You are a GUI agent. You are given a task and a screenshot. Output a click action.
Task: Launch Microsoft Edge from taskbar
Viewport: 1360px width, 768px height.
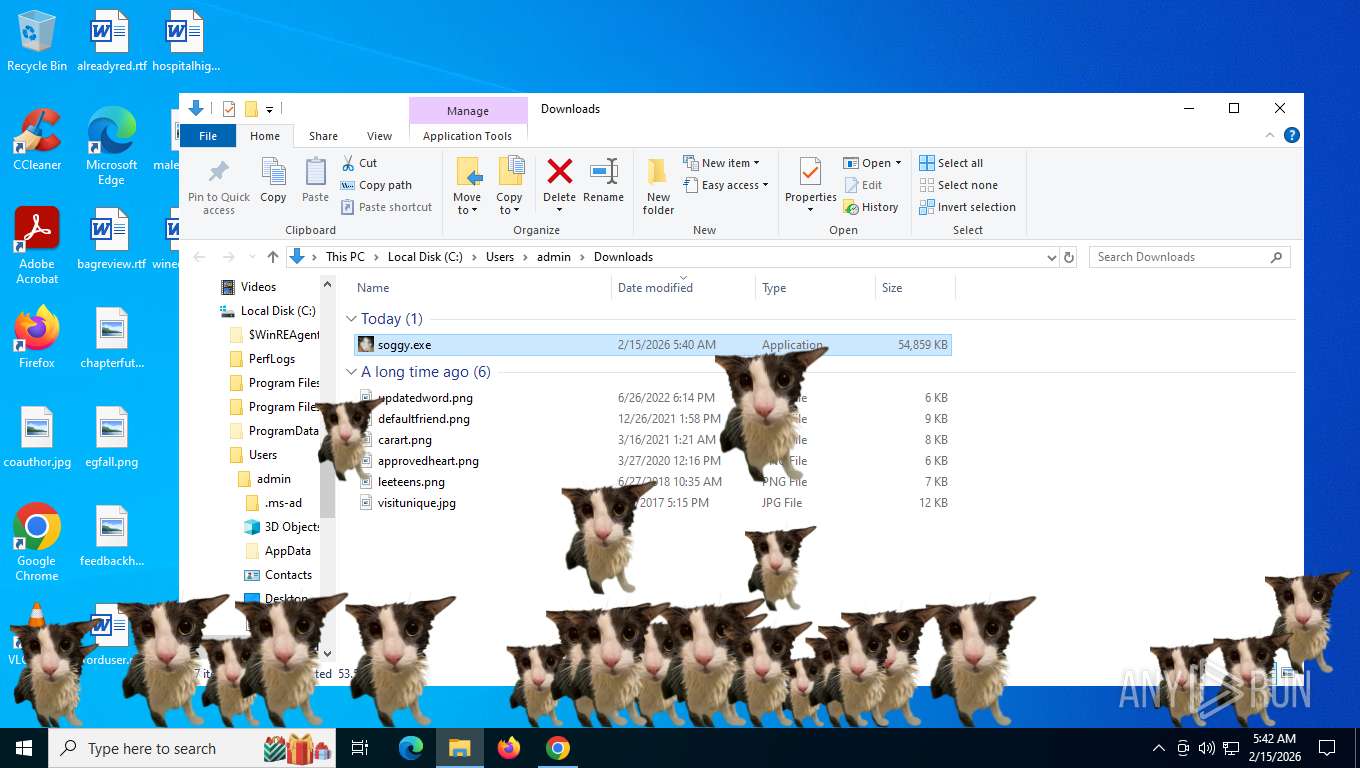click(411, 748)
